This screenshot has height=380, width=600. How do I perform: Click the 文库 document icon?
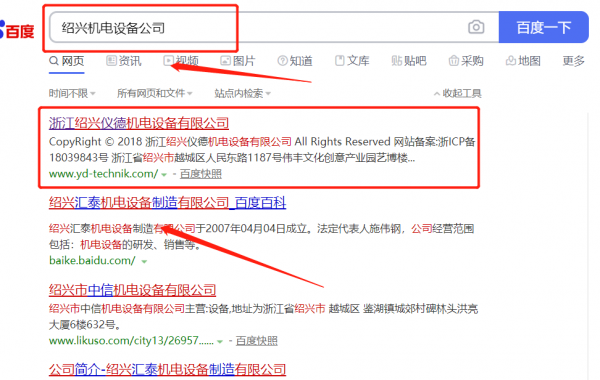[339, 60]
